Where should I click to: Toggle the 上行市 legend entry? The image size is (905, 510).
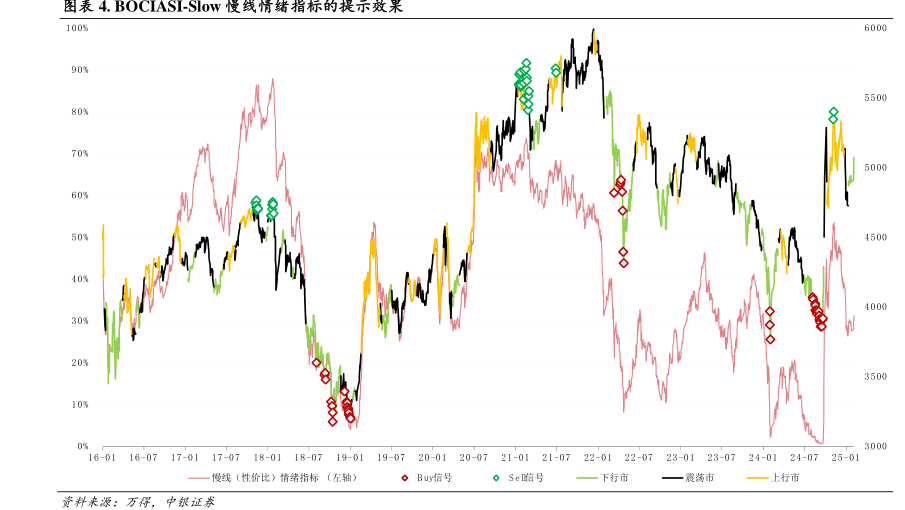click(x=784, y=478)
